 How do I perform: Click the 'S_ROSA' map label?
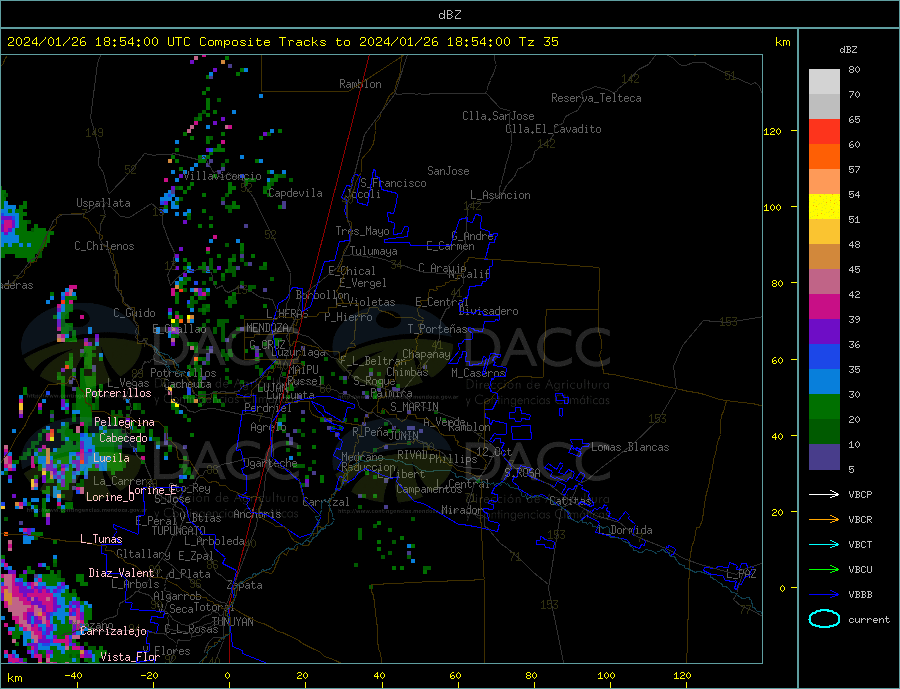click(x=522, y=473)
